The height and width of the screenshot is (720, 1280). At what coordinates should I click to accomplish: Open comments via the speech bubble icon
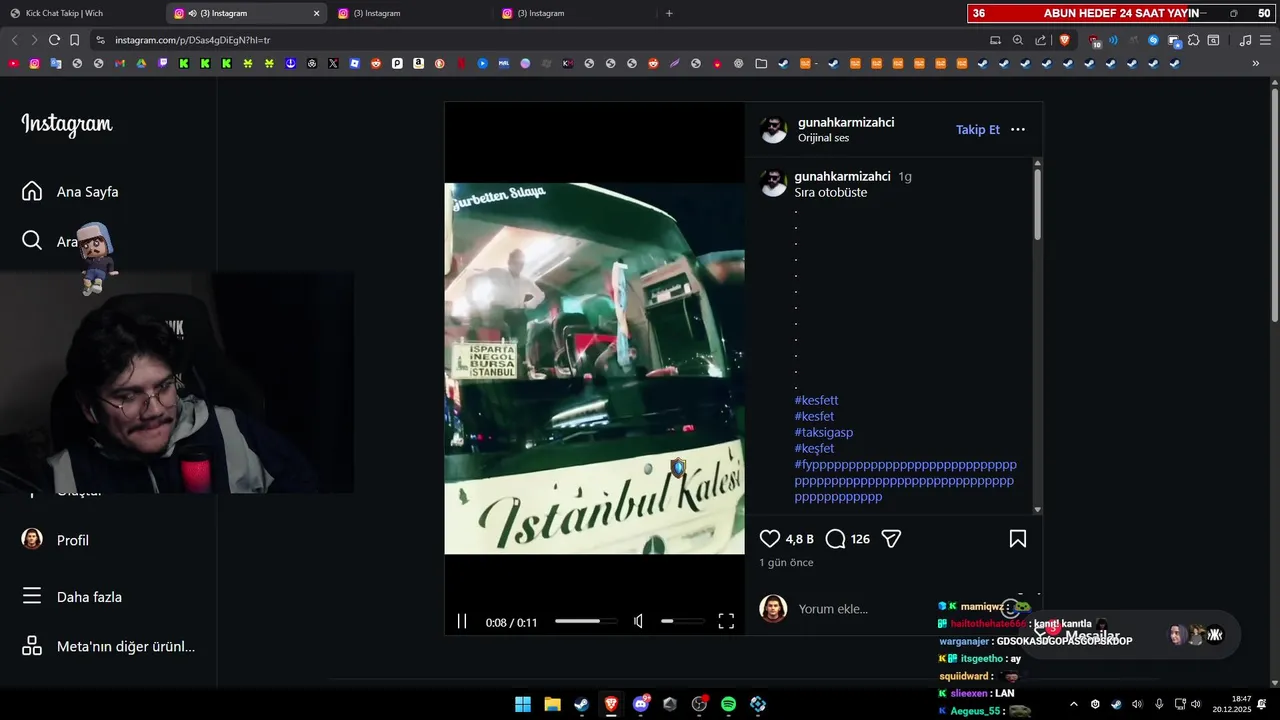pos(835,539)
